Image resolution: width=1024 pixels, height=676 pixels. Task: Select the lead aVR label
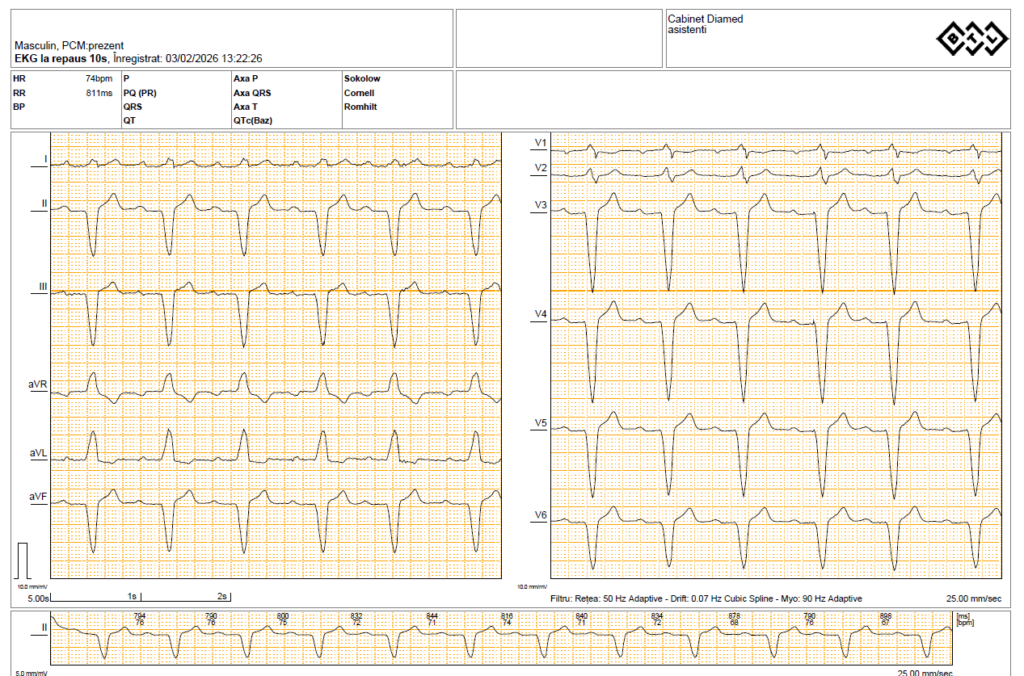pyautogui.click(x=37, y=385)
